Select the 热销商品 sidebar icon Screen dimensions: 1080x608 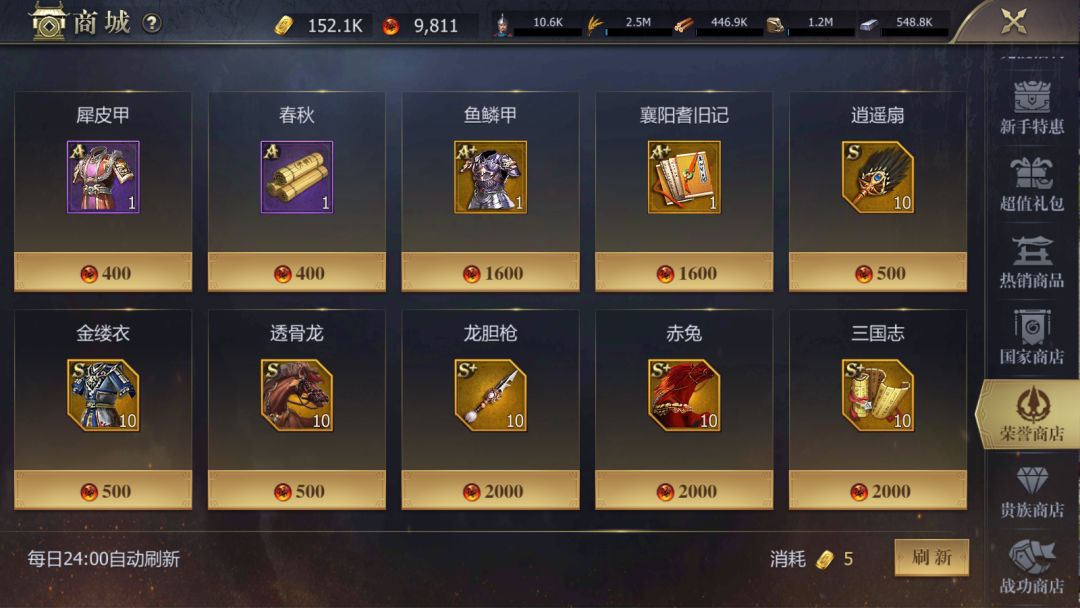[x=1031, y=262]
